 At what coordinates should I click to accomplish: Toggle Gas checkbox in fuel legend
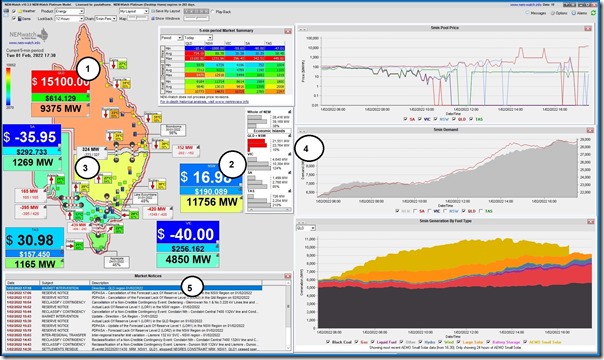pyautogui.click(x=356, y=342)
